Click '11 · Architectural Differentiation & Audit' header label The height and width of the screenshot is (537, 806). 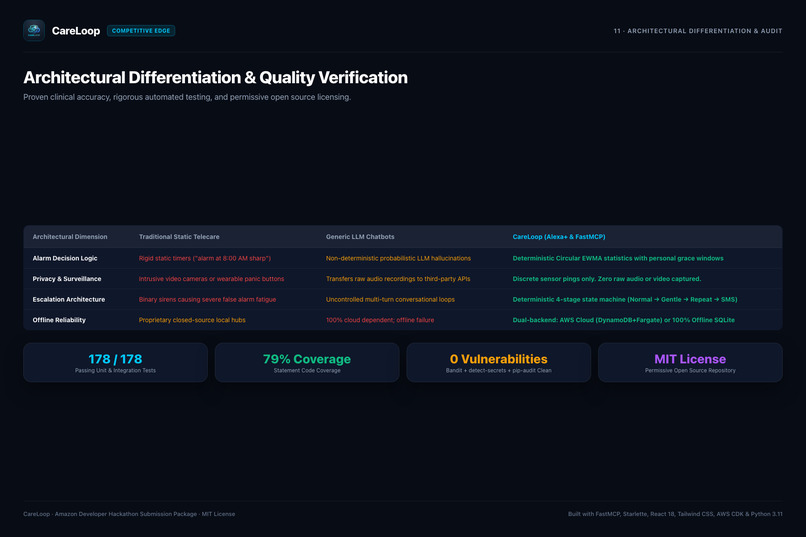click(698, 31)
